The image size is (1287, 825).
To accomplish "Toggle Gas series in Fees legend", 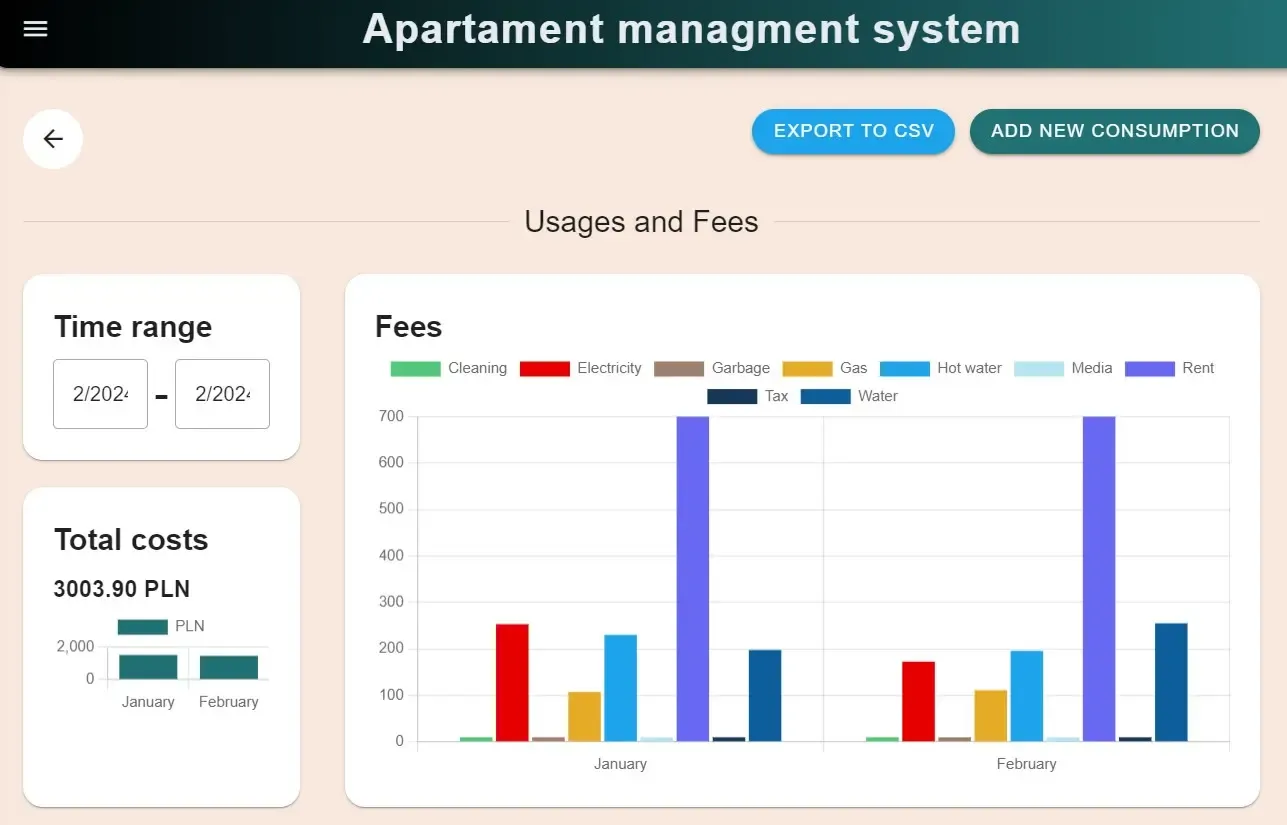I will pyautogui.click(x=825, y=368).
